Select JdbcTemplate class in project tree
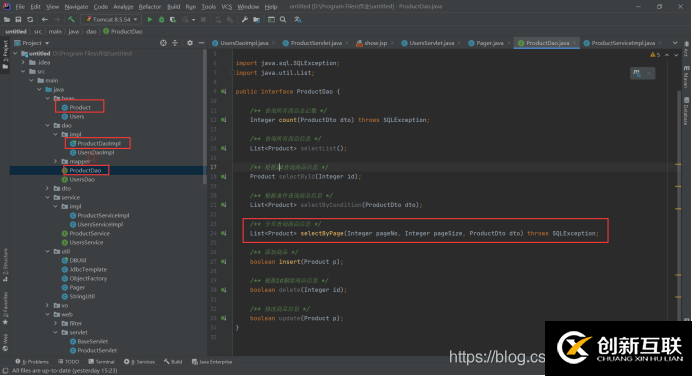Screen dimensions: 692x376 [x=88, y=270]
